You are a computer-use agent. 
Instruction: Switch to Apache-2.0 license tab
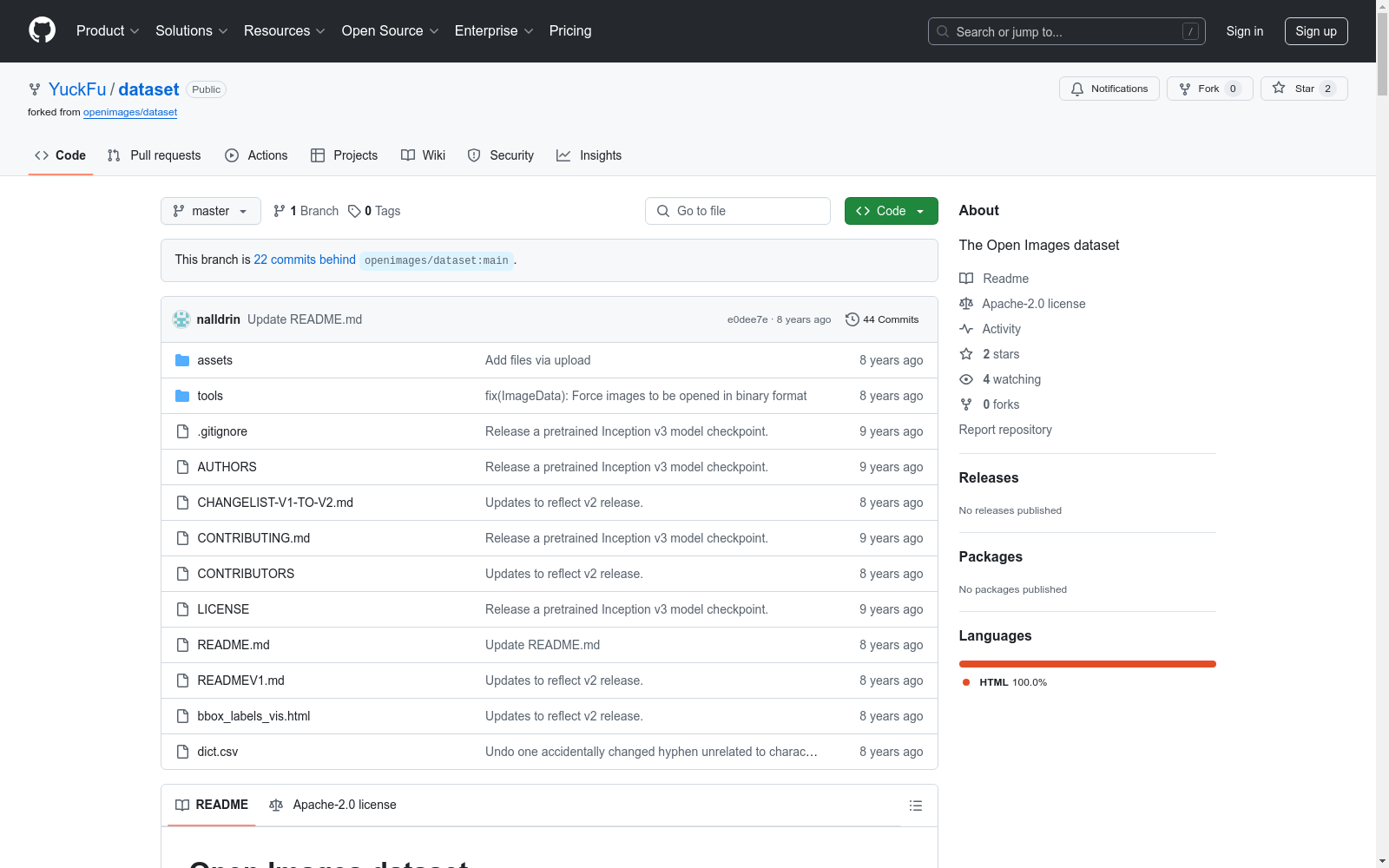click(332, 805)
